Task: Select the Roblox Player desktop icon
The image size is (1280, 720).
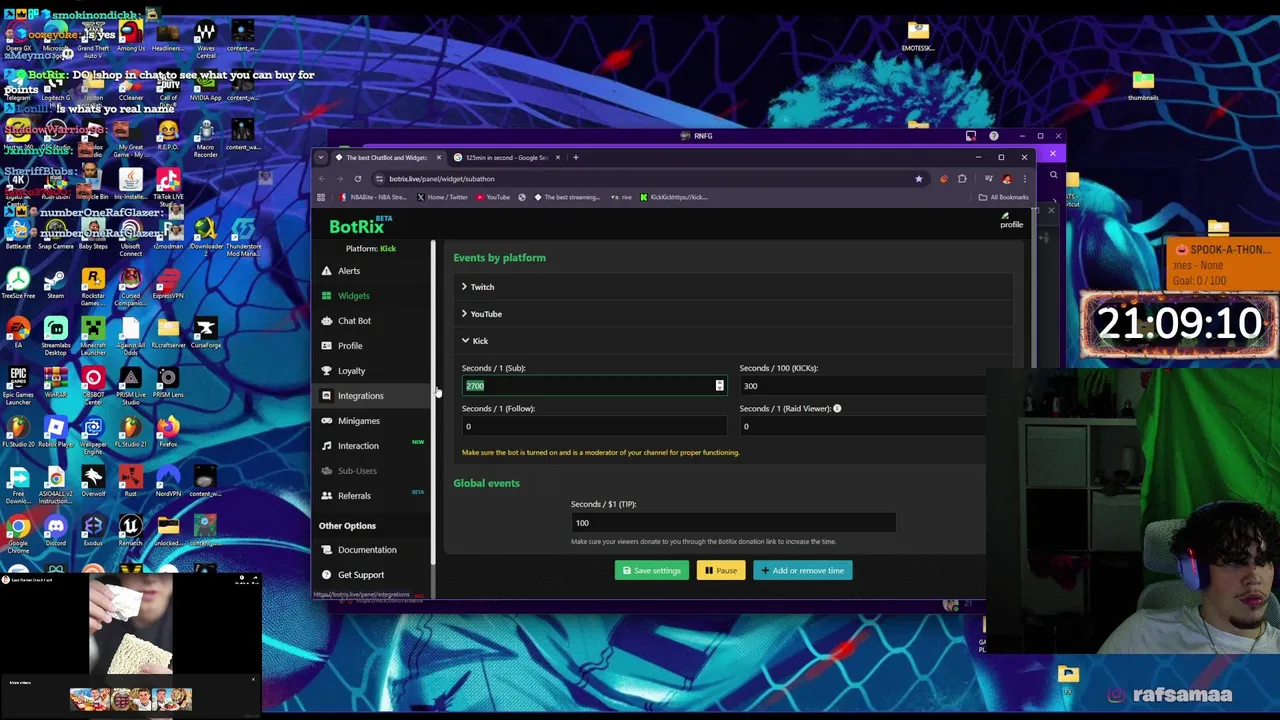Action: [55, 433]
